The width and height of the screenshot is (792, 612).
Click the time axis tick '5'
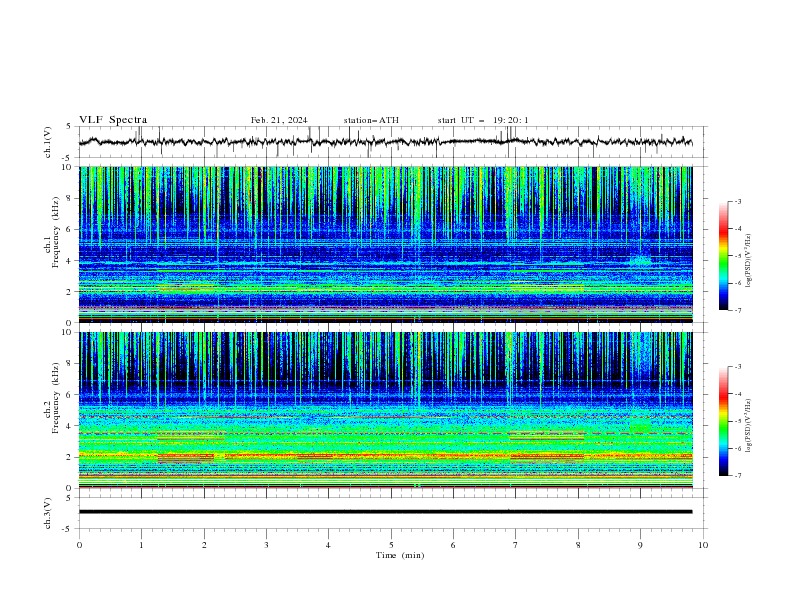click(391, 545)
